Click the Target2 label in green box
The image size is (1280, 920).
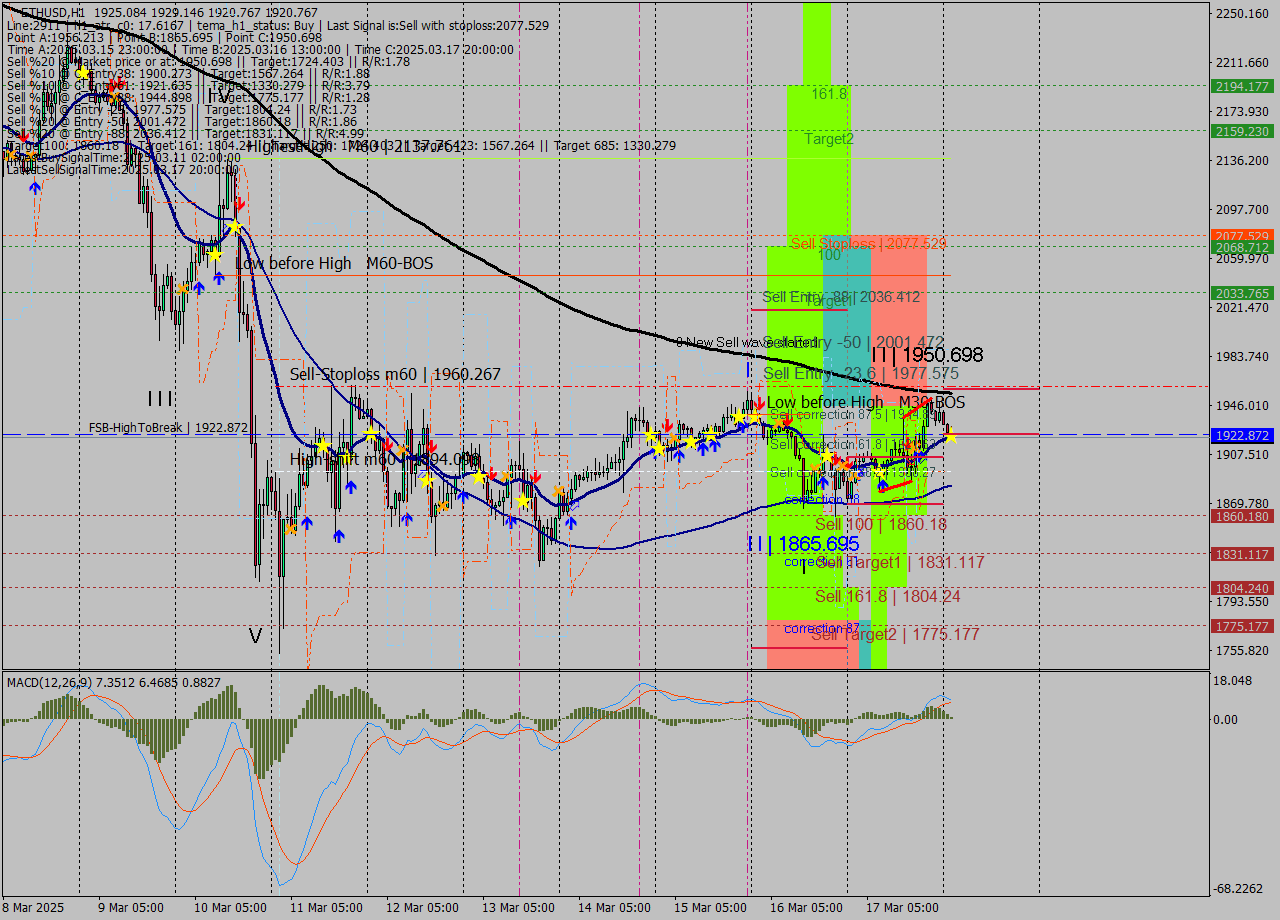pos(829,139)
